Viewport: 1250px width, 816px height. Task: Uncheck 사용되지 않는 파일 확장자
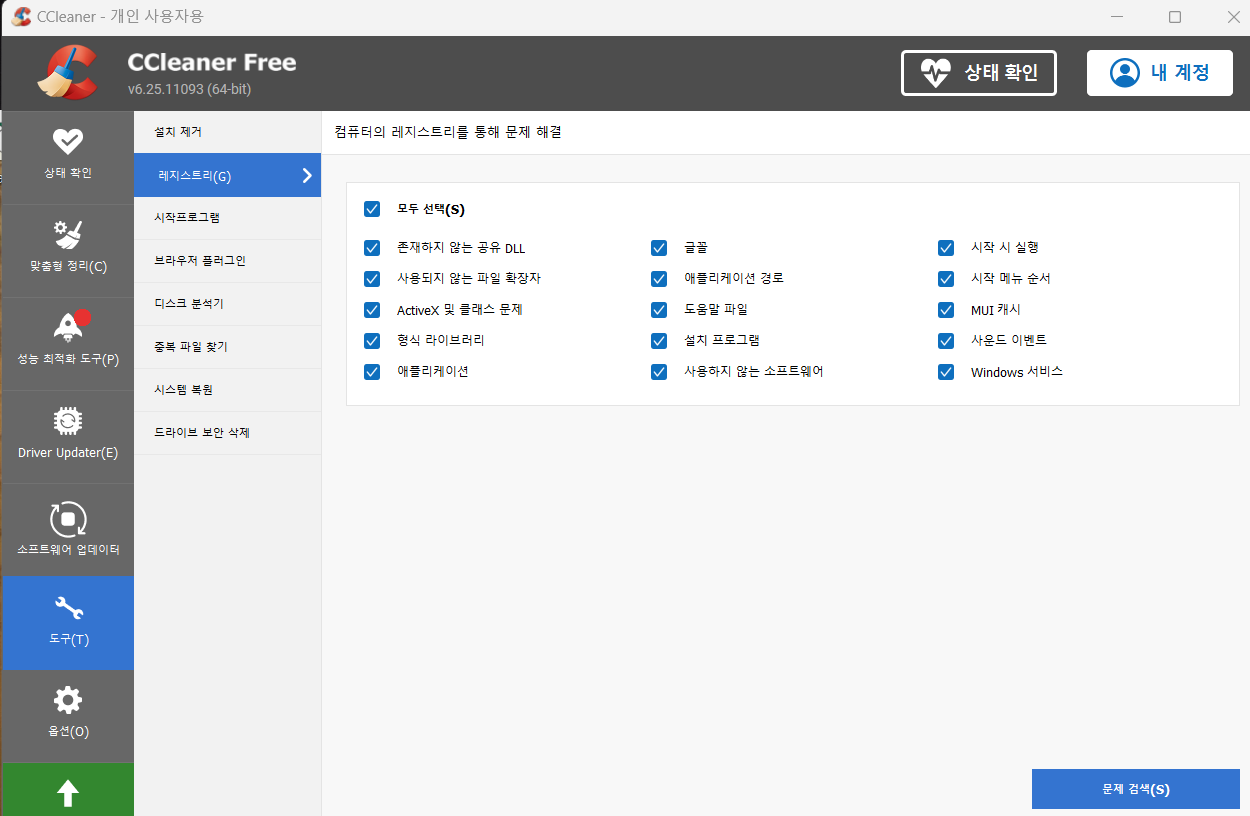coord(372,279)
